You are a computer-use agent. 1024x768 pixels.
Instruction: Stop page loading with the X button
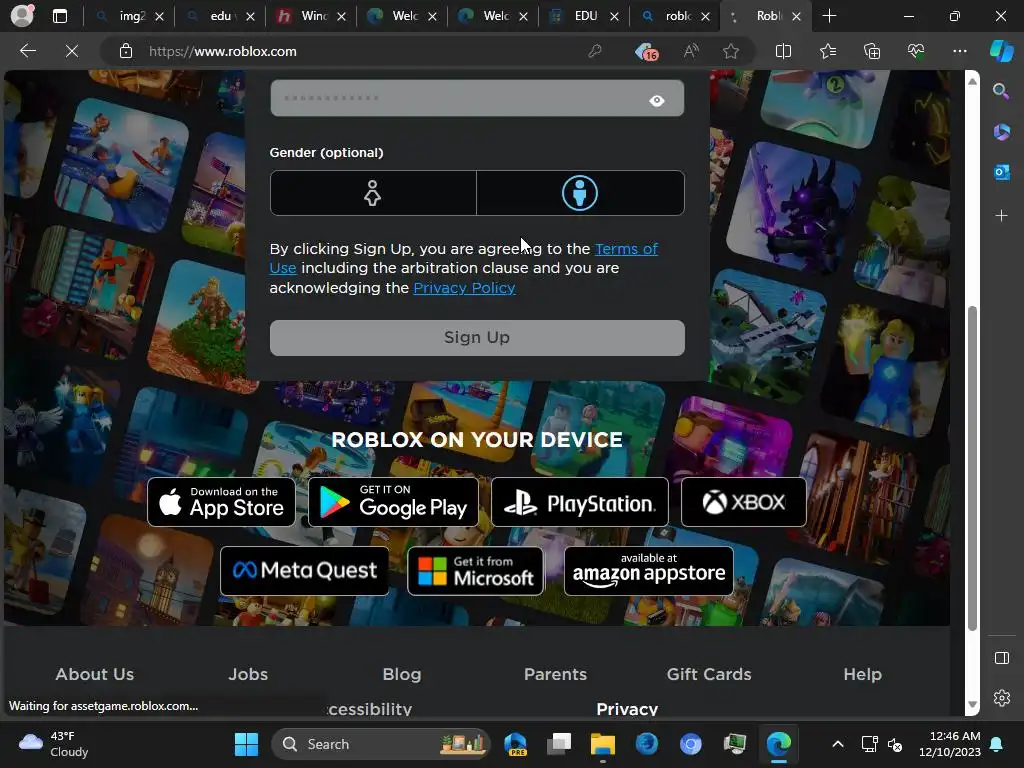point(72,51)
